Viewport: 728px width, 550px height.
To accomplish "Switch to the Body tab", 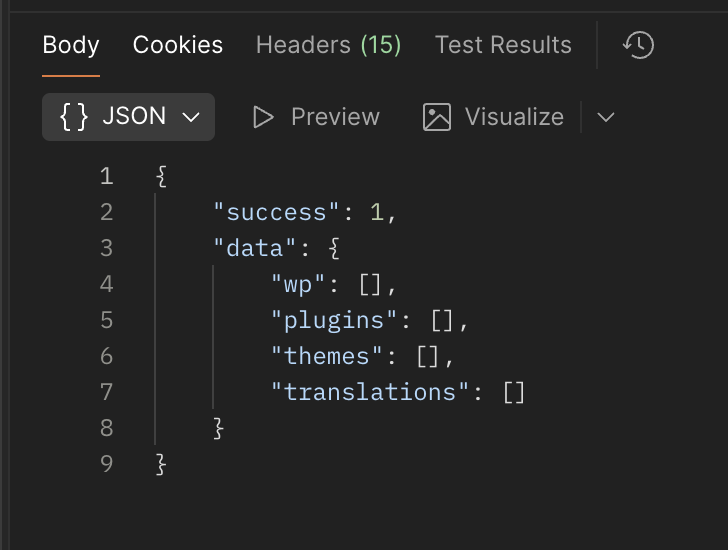I will click(x=71, y=45).
